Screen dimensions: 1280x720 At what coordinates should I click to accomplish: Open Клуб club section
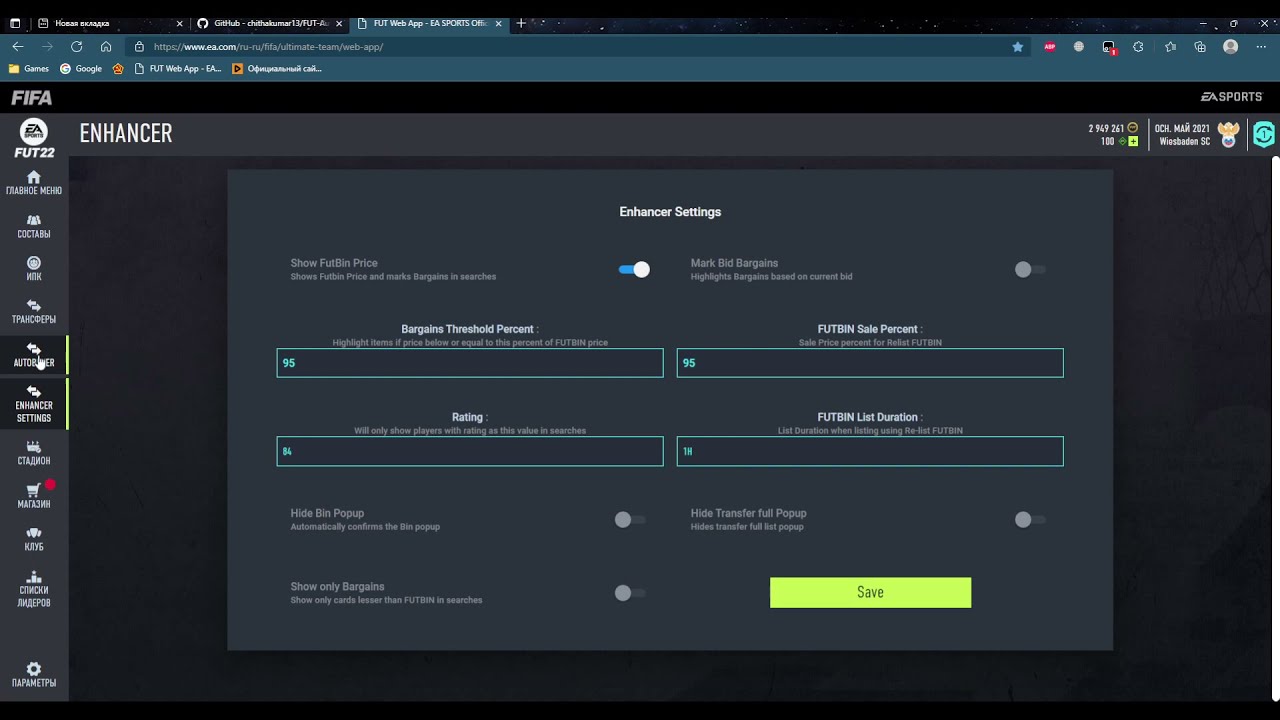click(x=34, y=539)
